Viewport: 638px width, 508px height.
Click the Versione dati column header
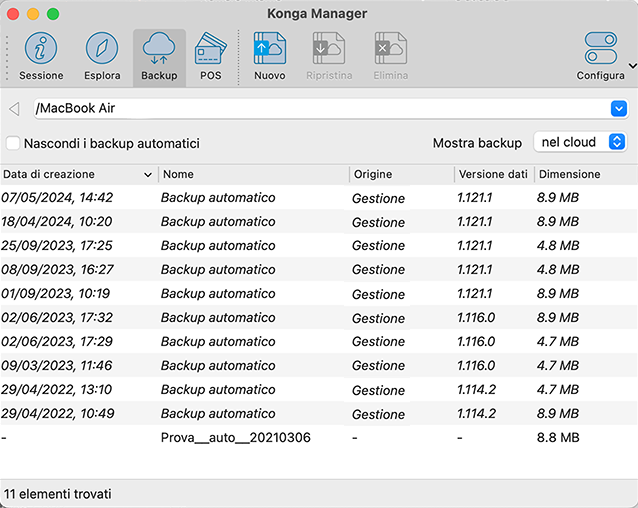(x=492, y=174)
